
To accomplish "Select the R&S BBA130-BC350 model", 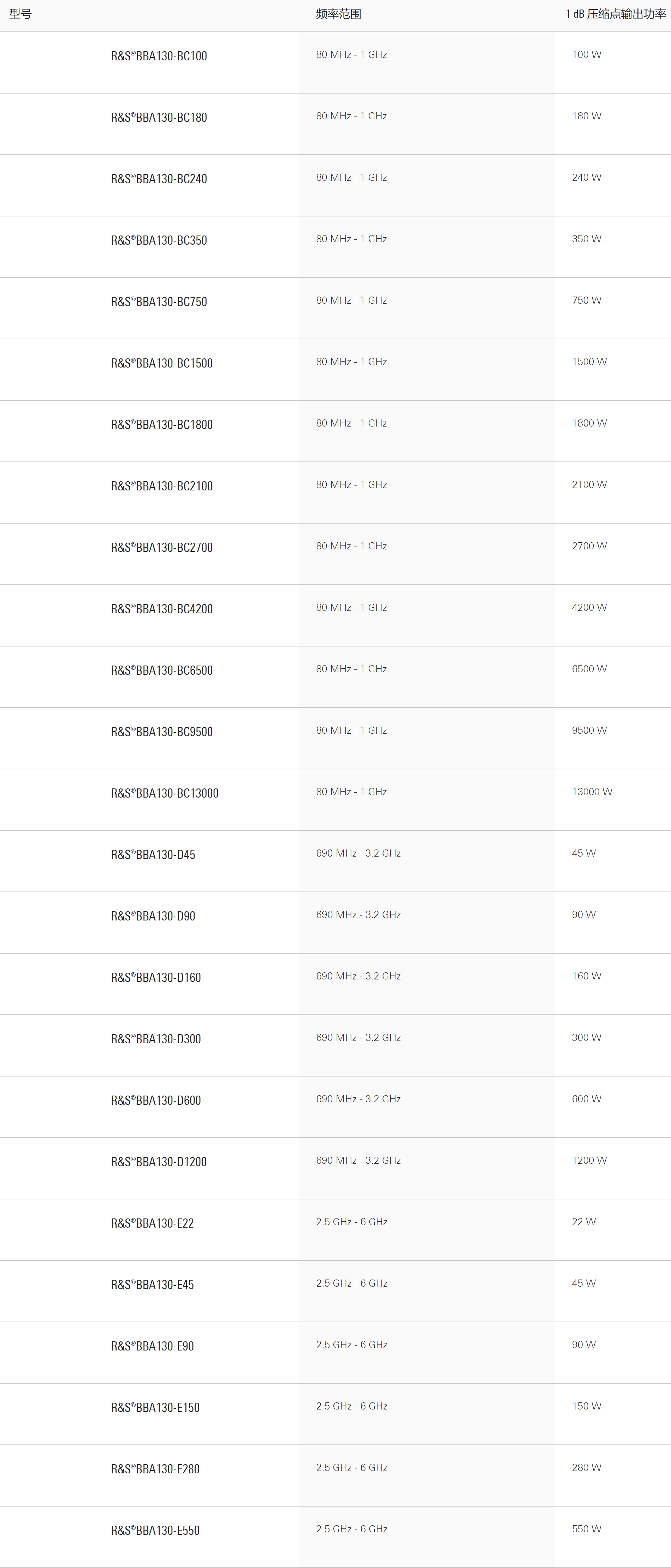I will (159, 240).
